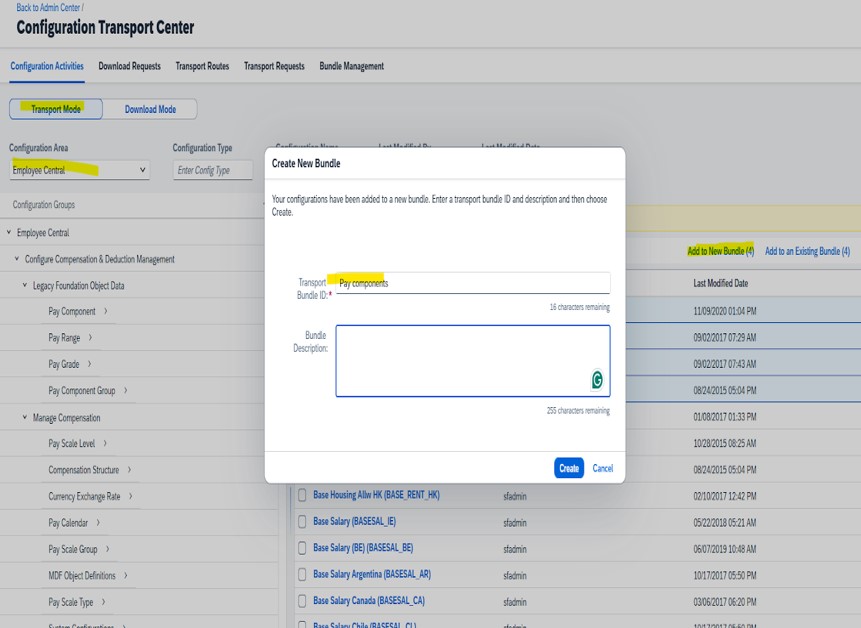The width and height of the screenshot is (861, 628).
Task: Select Compensation Structure in the tree
Action: coord(83,470)
